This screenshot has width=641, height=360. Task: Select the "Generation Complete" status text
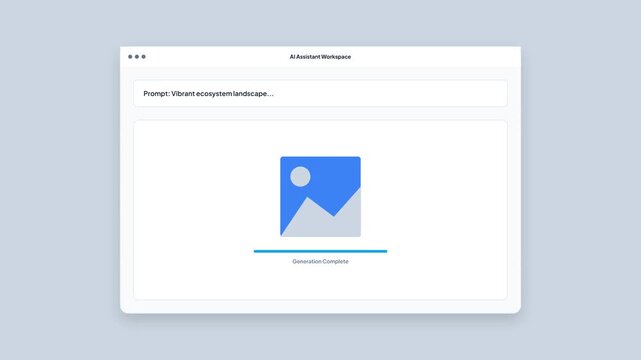pos(320,262)
